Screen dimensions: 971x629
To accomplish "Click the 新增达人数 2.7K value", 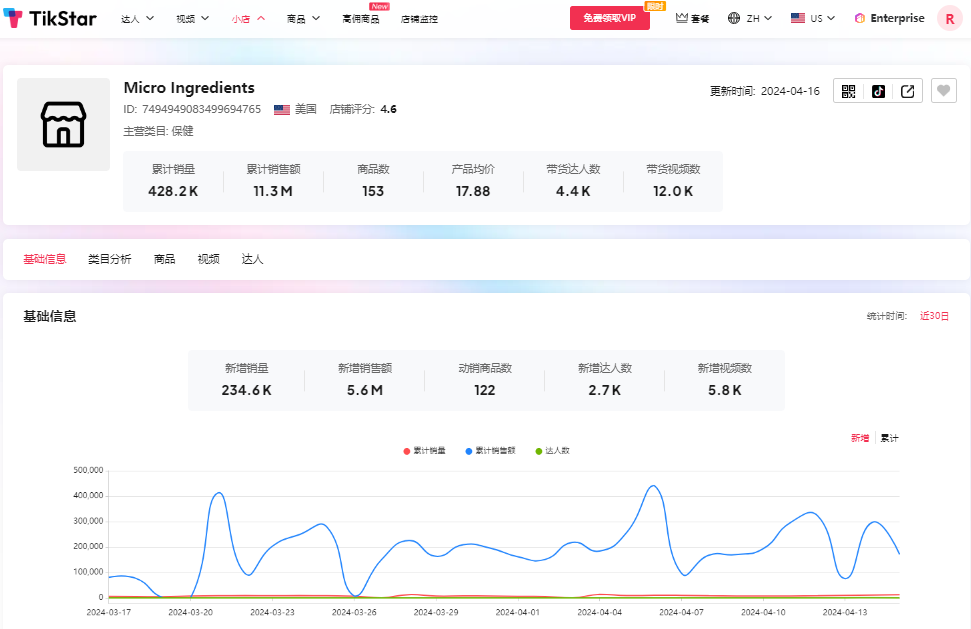I will (604, 390).
